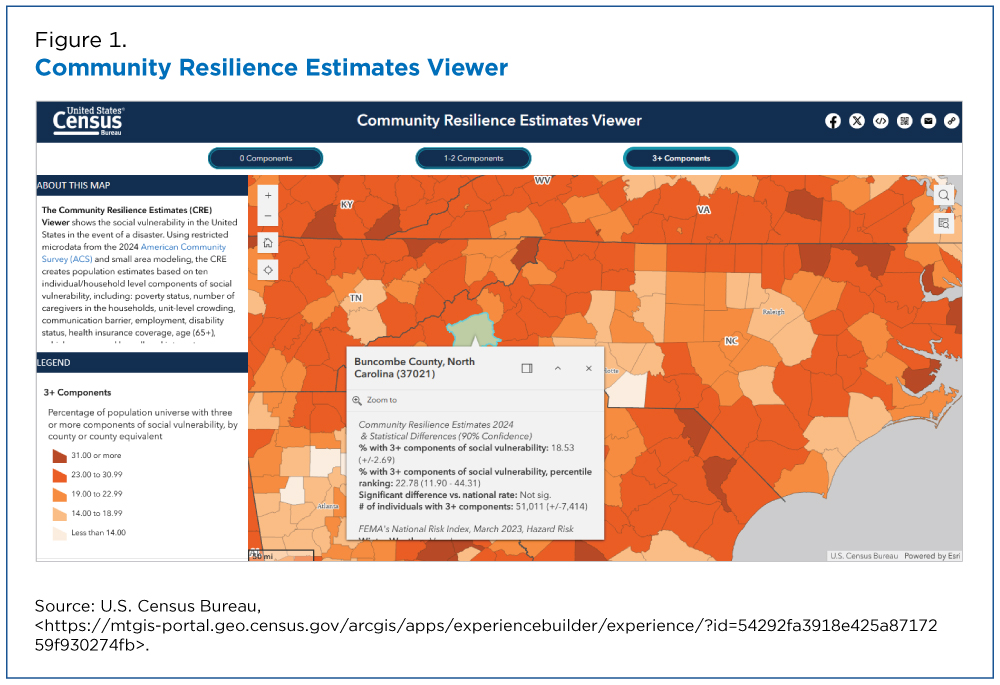Click the 19.00 to 22.99 legend swatch
The width and height of the screenshot is (1000, 685).
(x=59, y=494)
